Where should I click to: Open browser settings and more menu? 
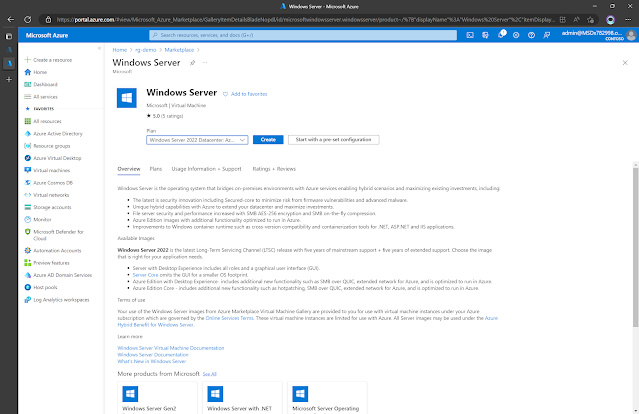629,20
